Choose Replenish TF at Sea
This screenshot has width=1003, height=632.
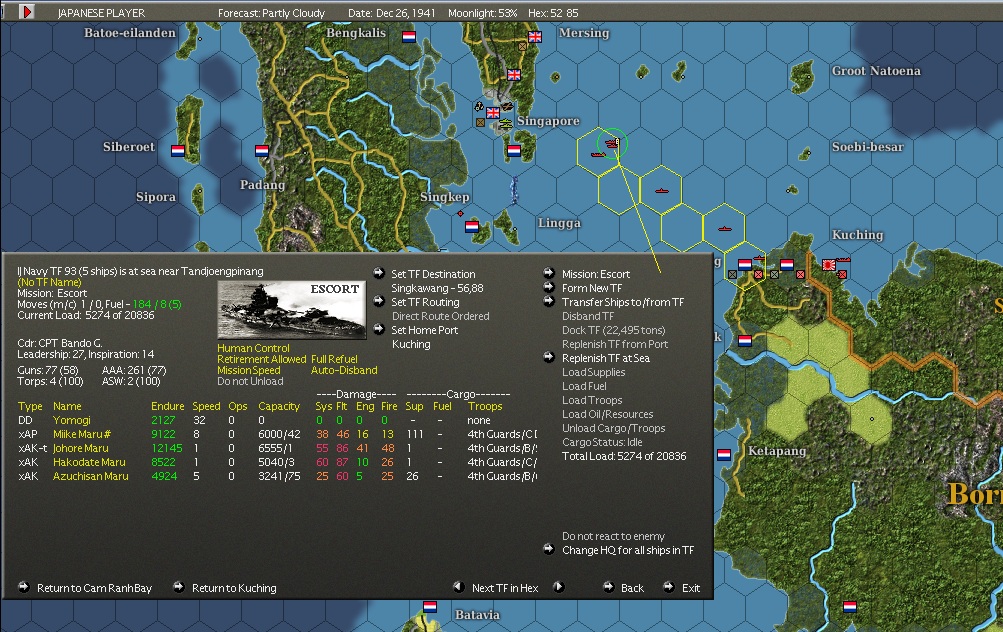pos(606,358)
